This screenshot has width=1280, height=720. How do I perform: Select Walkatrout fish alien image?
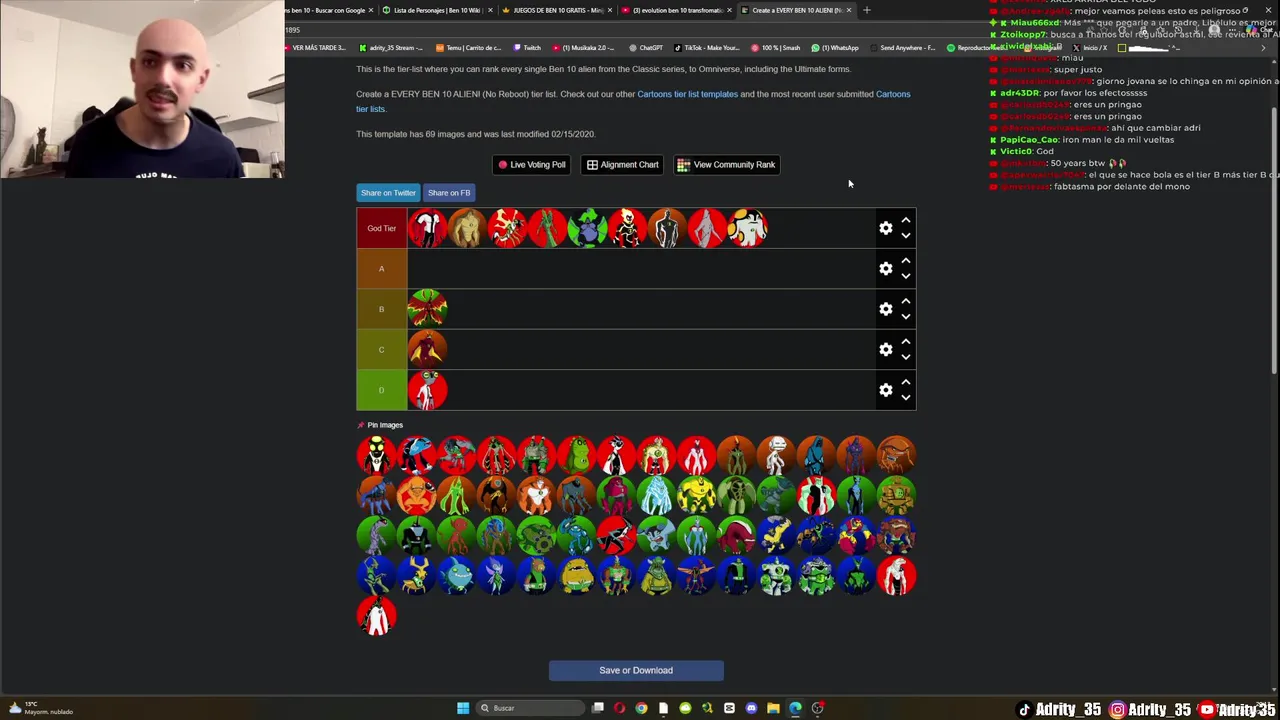click(456, 575)
